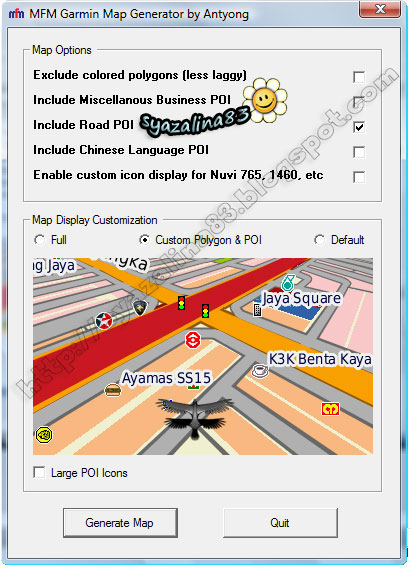The height and width of the screenshot is (569, 411).
Task: Click the left traffic light icon
Action: [x=181, y=303]
